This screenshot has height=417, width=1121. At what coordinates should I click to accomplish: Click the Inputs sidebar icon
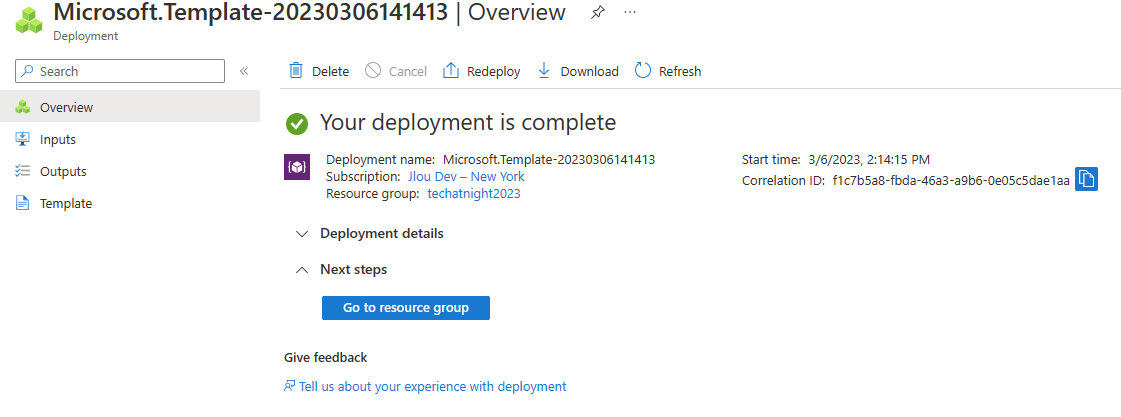coord(23,139)
